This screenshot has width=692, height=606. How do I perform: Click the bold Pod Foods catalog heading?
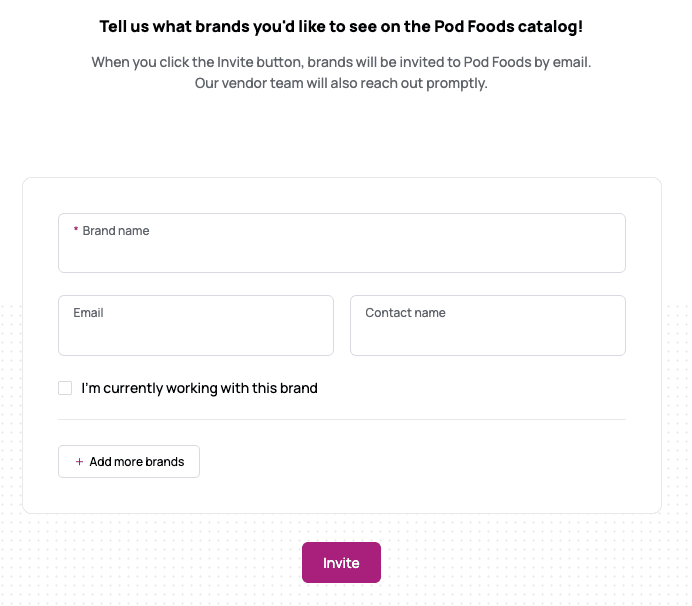[x=341, y=27]
